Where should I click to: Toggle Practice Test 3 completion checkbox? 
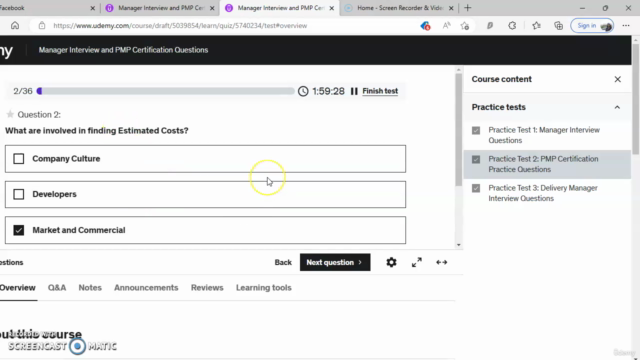[x=476, y=188]
